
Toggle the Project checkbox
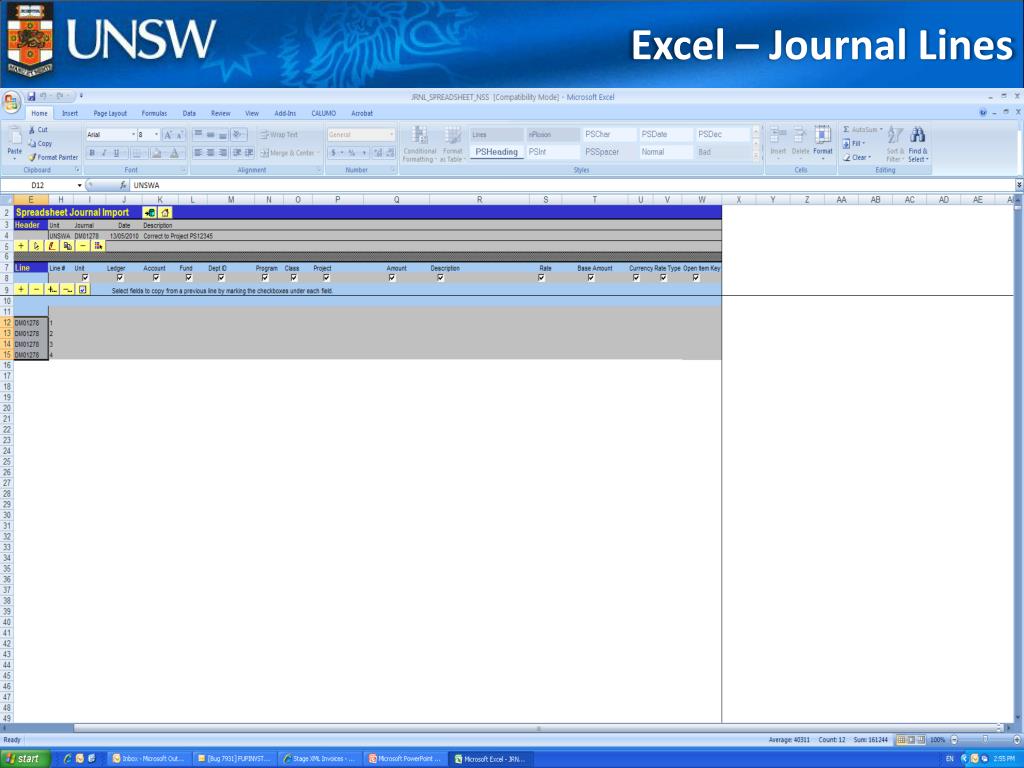326,278
